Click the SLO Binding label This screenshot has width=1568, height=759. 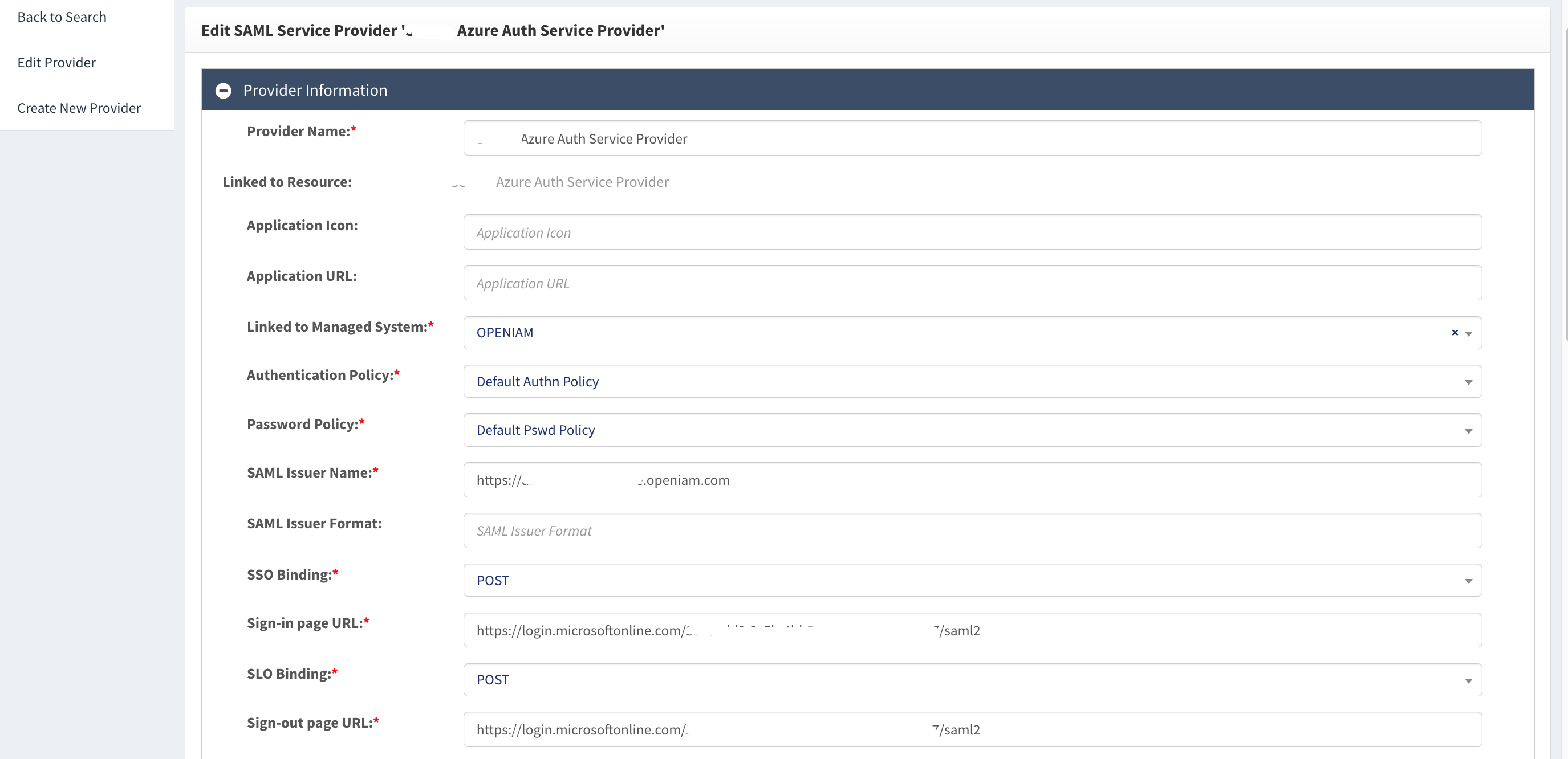pos(291,674)
